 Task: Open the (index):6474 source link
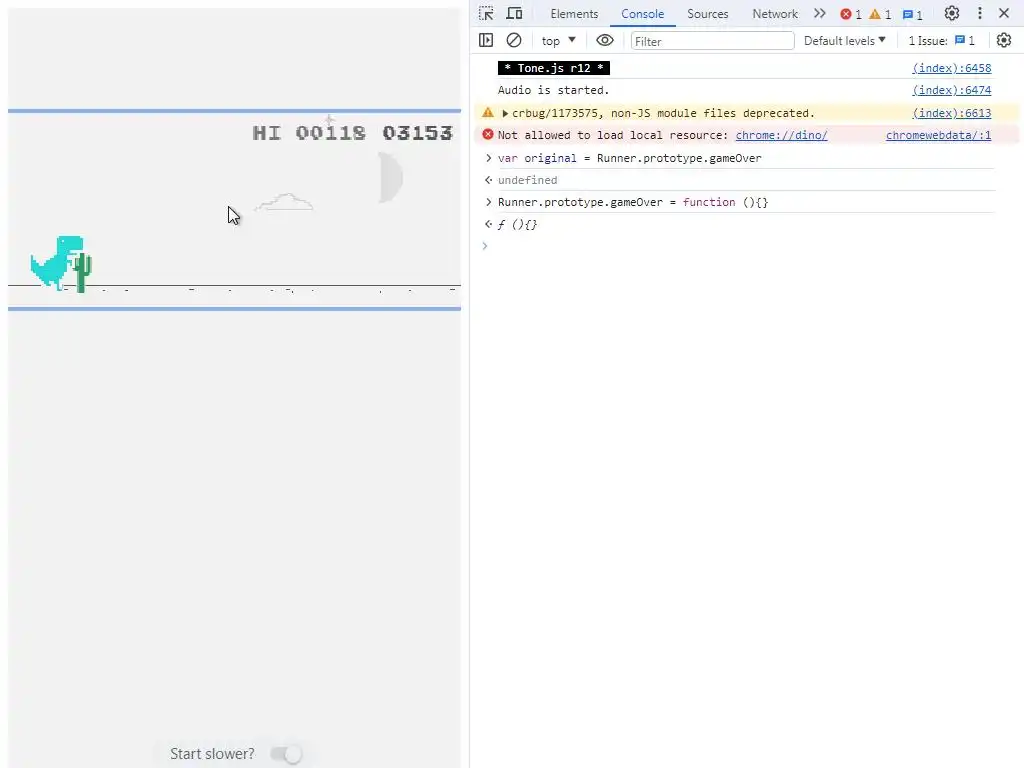(x=952, y=90)
